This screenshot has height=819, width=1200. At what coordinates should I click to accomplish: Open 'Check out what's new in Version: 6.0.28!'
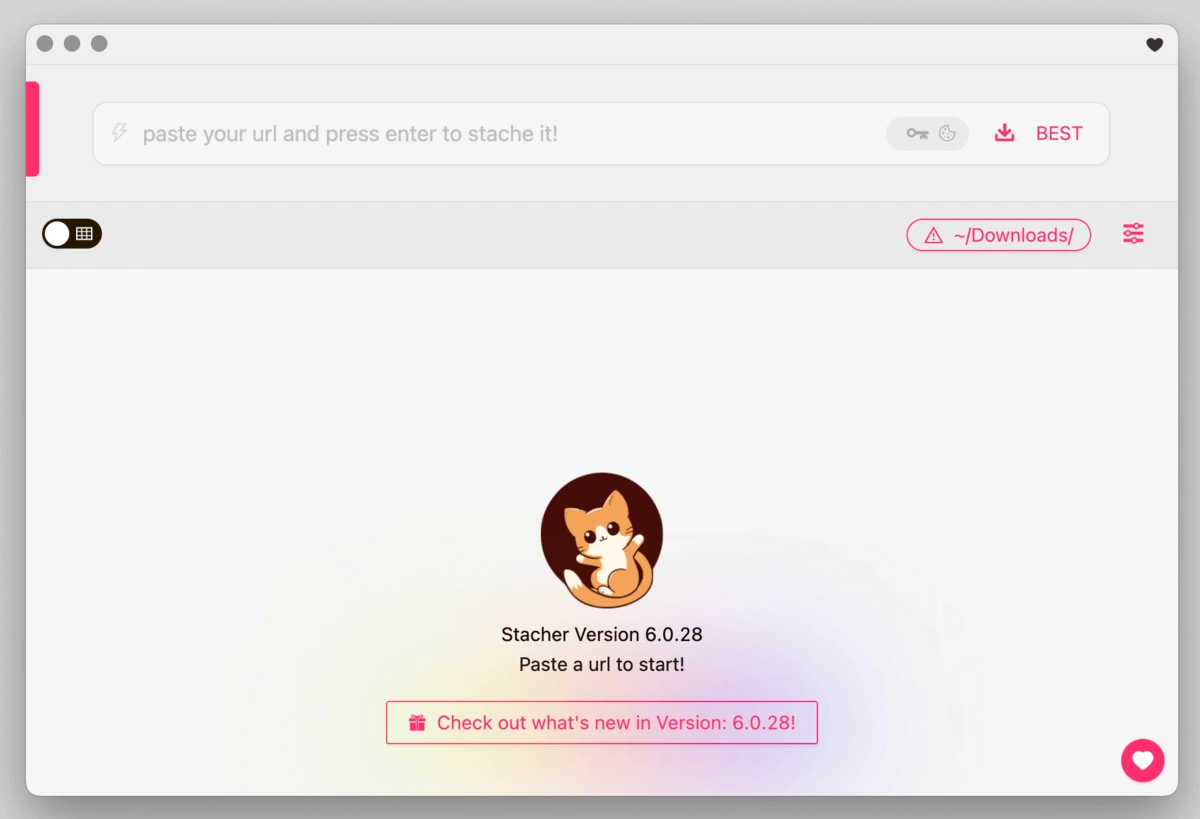coord(602,723)
